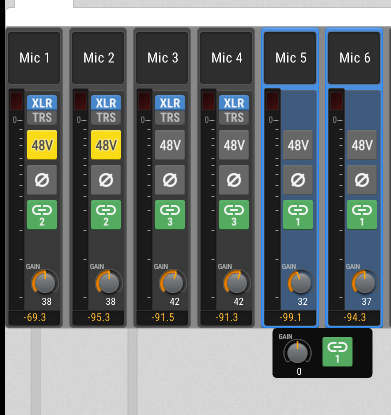Click Mic 4 peak level -91.3
Image resolution: width=391 pixels, height=415 pixels.
pos(226,317)
